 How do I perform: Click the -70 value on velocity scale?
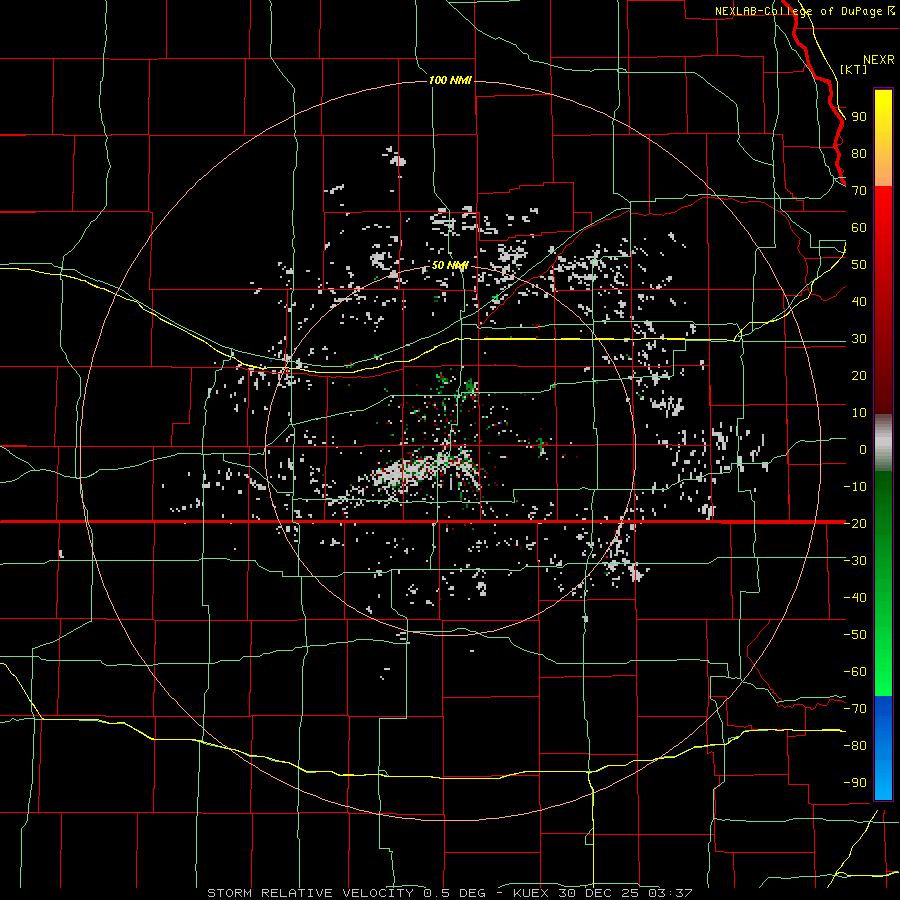855,708
